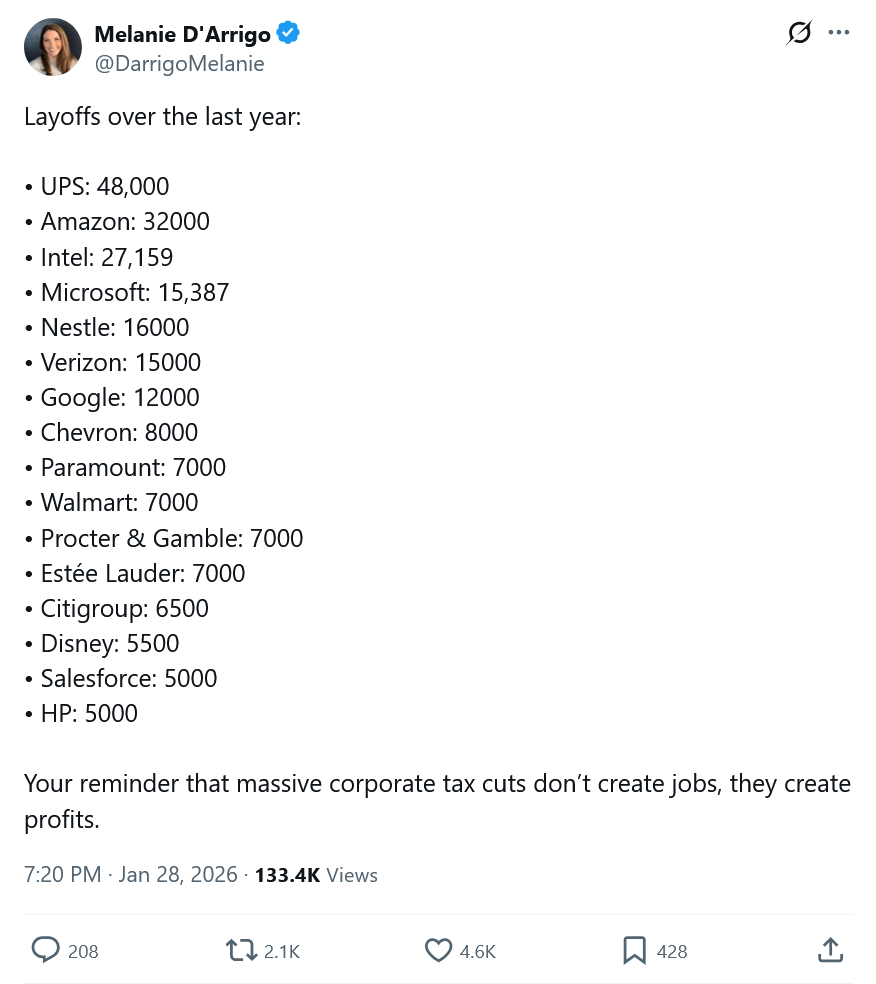The height and width of the screenshot is (984, 876).
Task: Bookmark this post with ribbon icon
Action: pos(634,950)
